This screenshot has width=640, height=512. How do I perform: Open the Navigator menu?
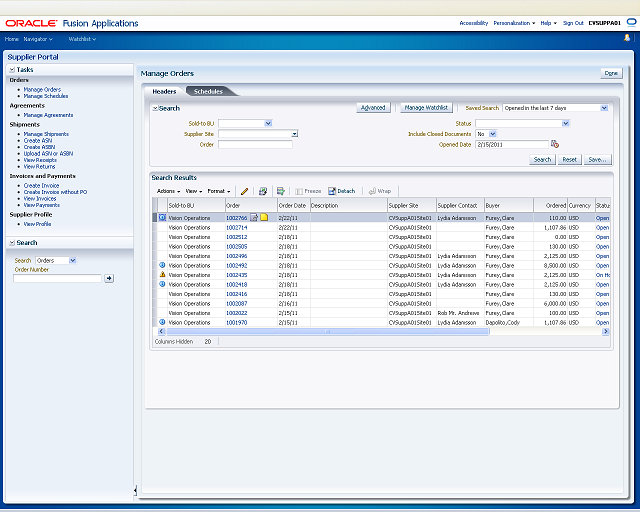38,39
